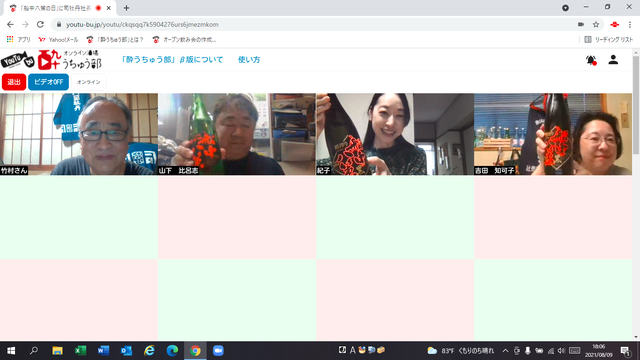Click the Chrome profile dropdown circle in title bar
The image size is (640, 360).
pos(565,8)
